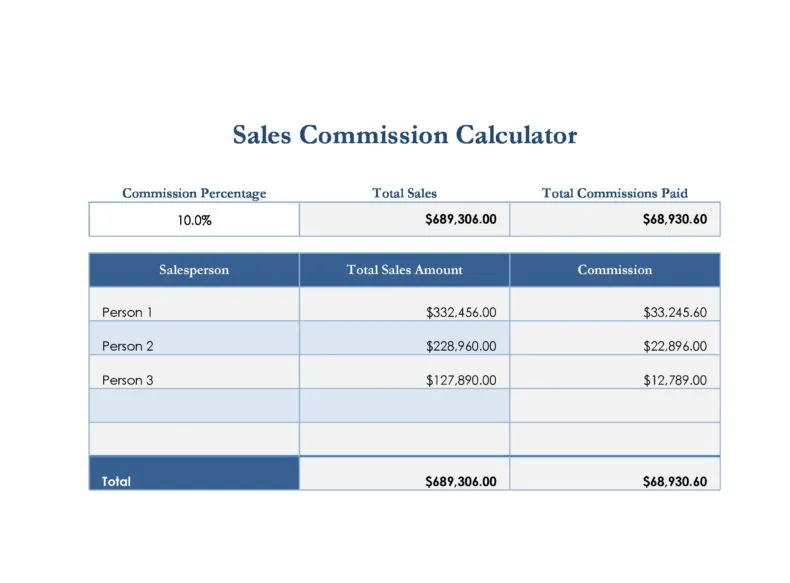Click the bottom total sales $689,306.00 cell
The image size is (790, 583).
(404, 473)
